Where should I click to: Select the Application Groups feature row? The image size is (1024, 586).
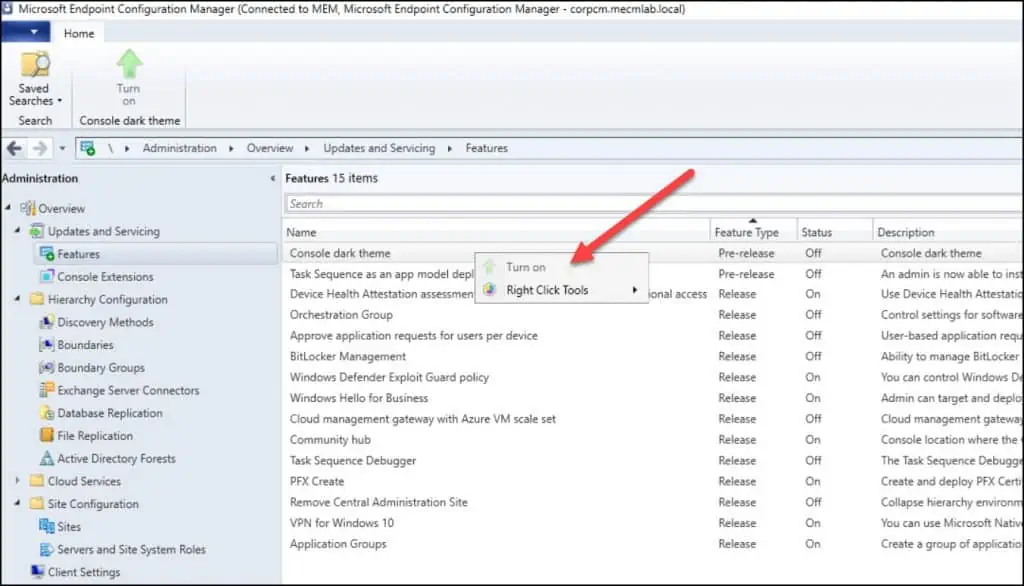tap(654, 544)
